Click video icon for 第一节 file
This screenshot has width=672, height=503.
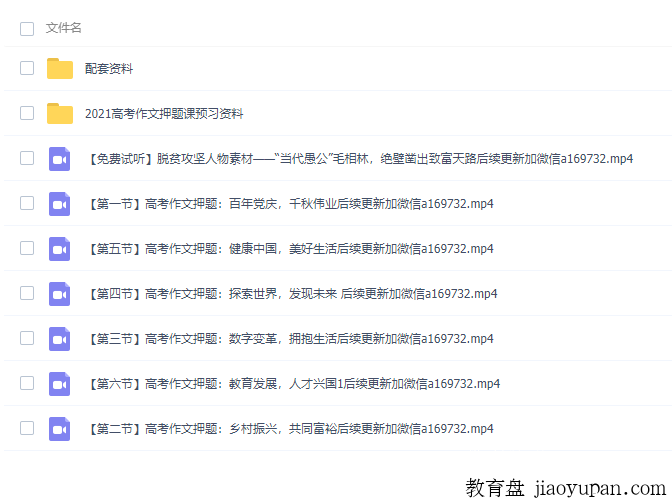[x=60, y=204]
